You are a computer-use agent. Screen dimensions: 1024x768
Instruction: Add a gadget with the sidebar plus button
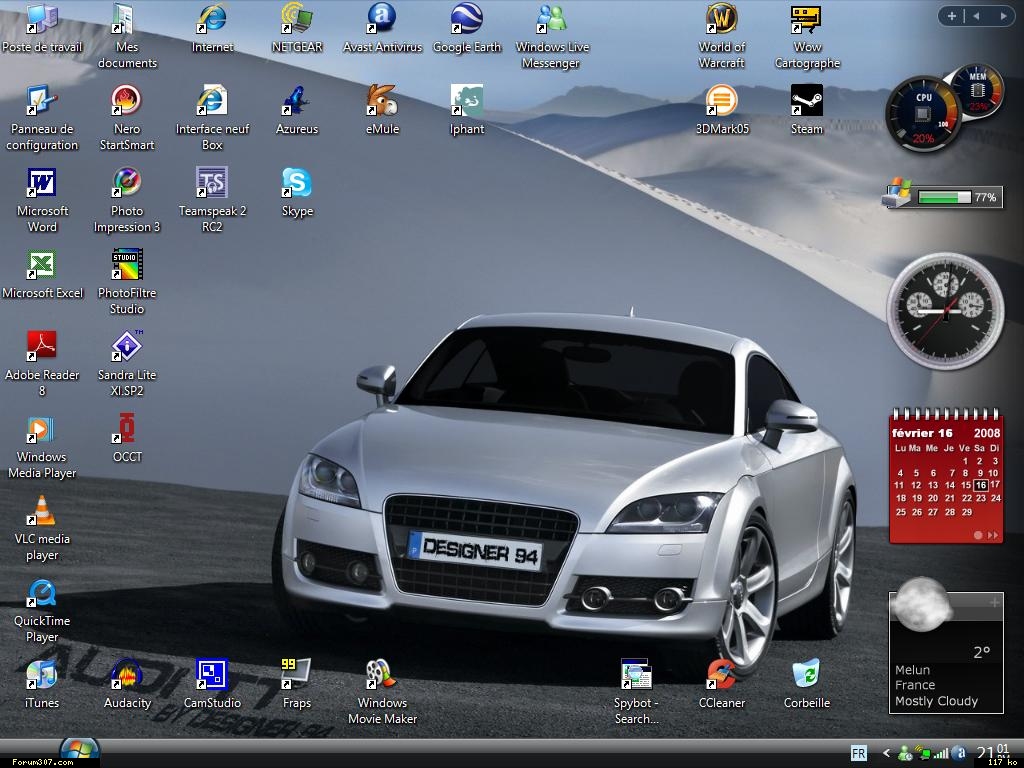pos(952,16)
